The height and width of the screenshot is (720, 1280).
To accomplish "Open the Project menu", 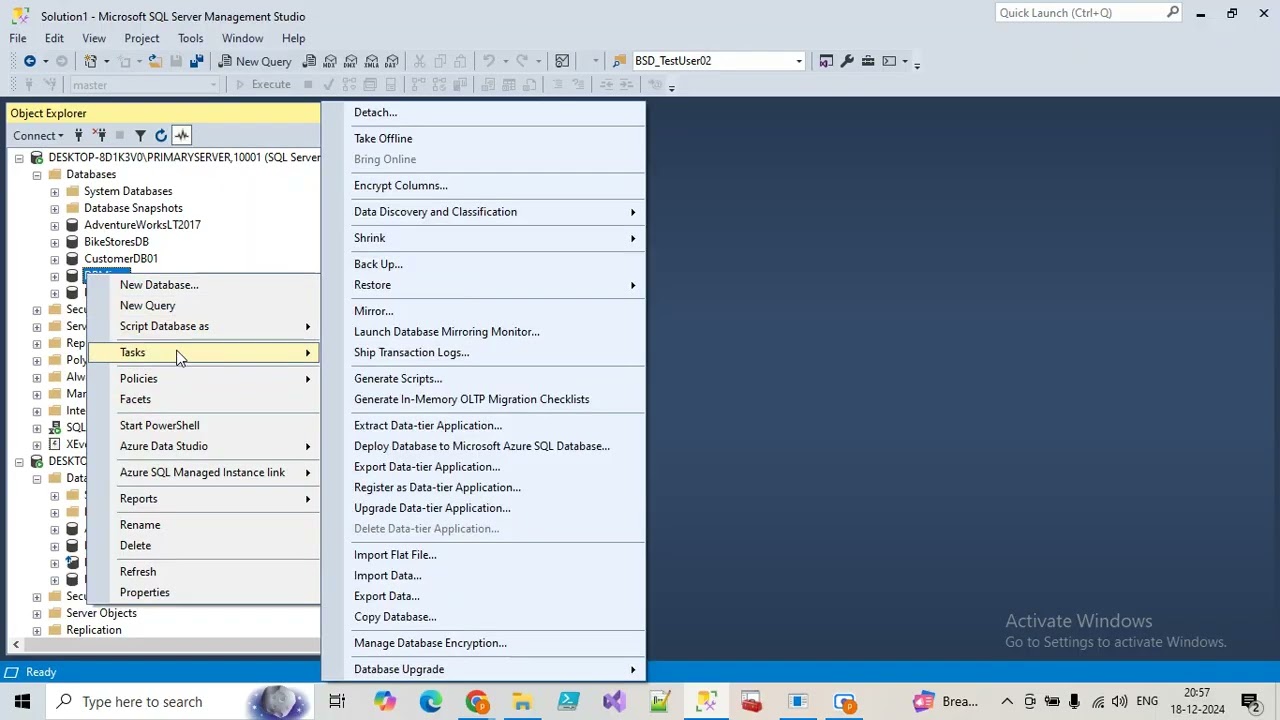I will (x=142, y=38).
